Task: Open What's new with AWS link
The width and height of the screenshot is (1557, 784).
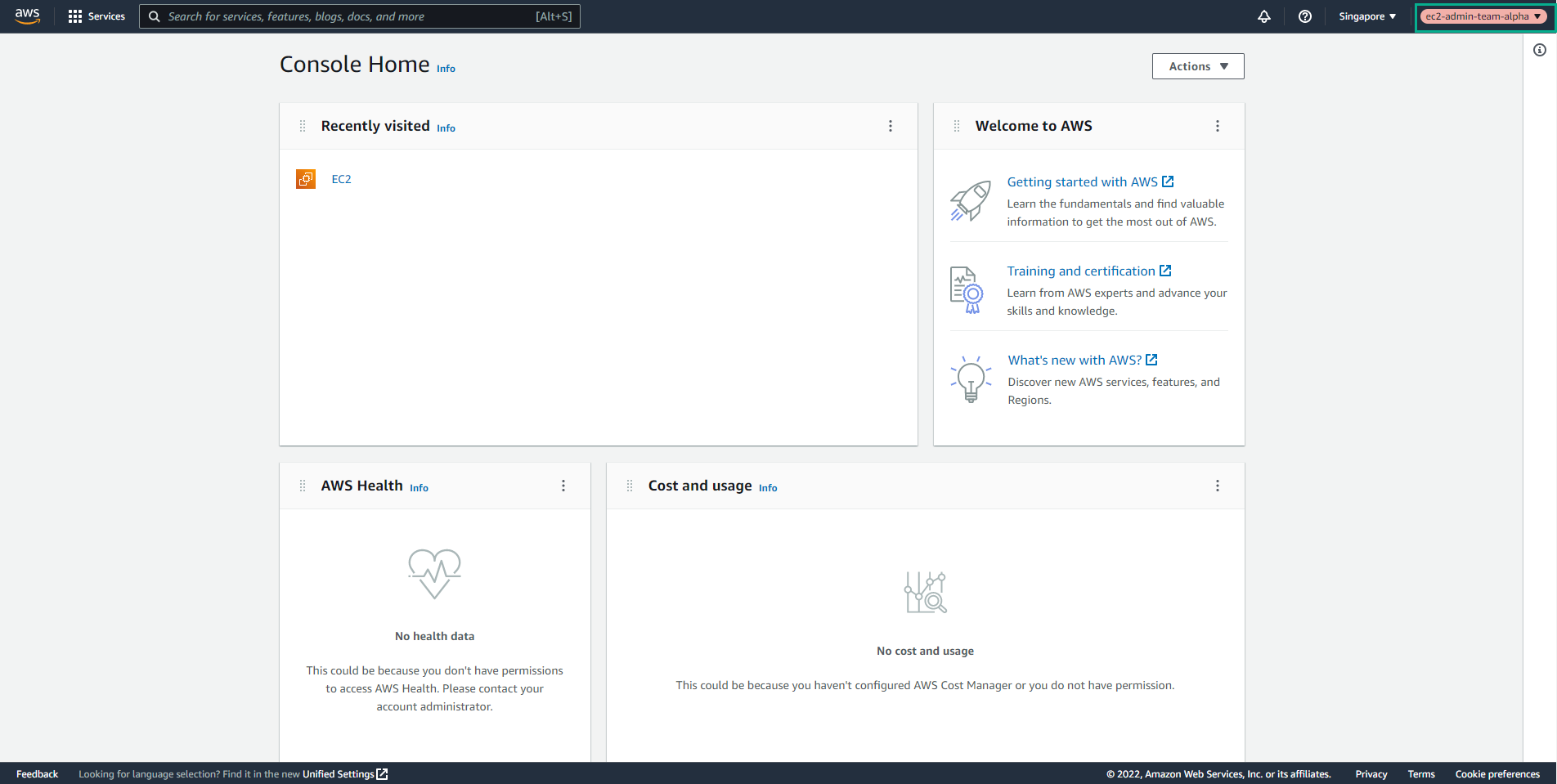Action: click(1075, 360)
